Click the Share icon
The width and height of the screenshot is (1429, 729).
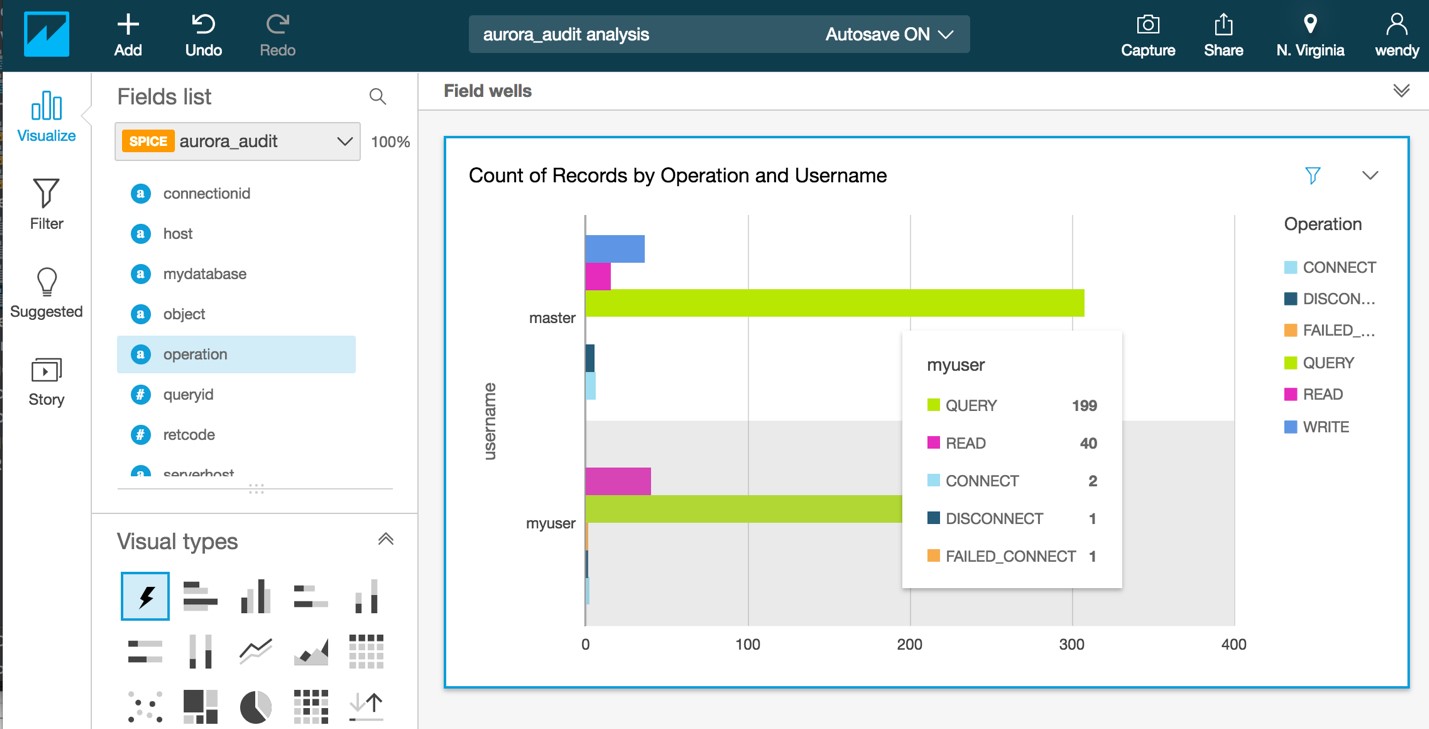[1223, 24]
